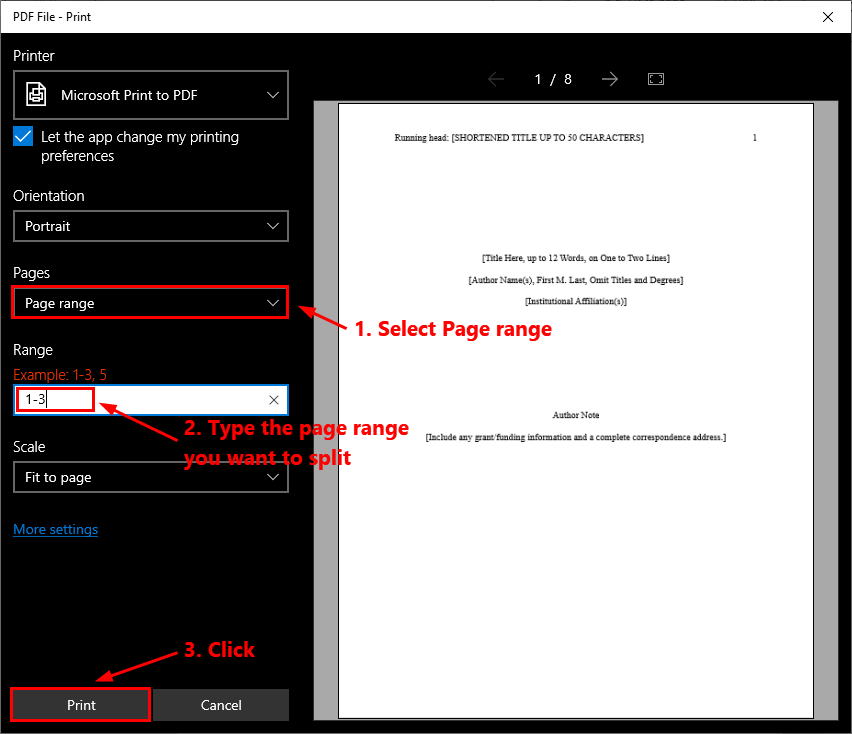852x734 pixels.
Task: Uncheck 'Let the app change my printing preferences'
Action: (x=22, y=137)
